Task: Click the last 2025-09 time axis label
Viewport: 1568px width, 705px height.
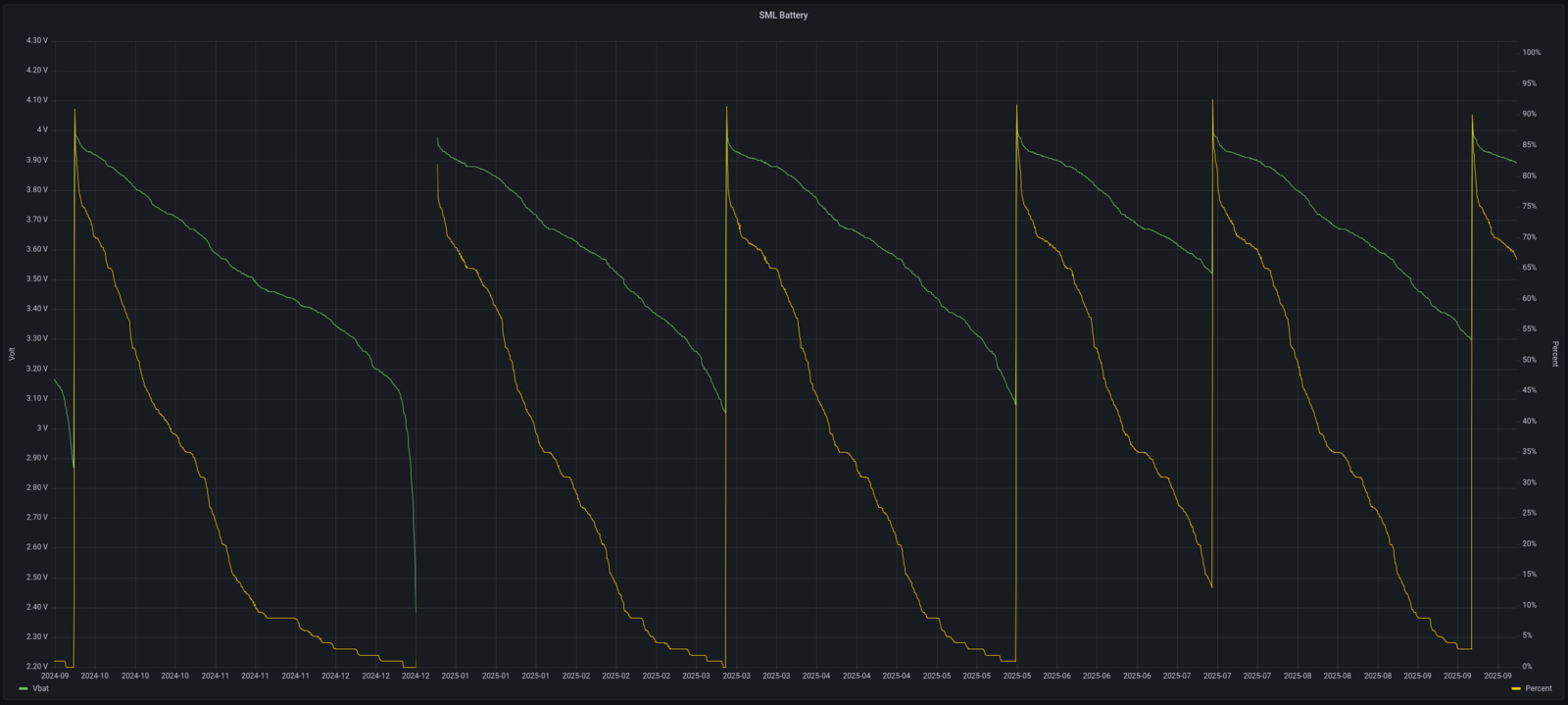Action: (1497, 676)
